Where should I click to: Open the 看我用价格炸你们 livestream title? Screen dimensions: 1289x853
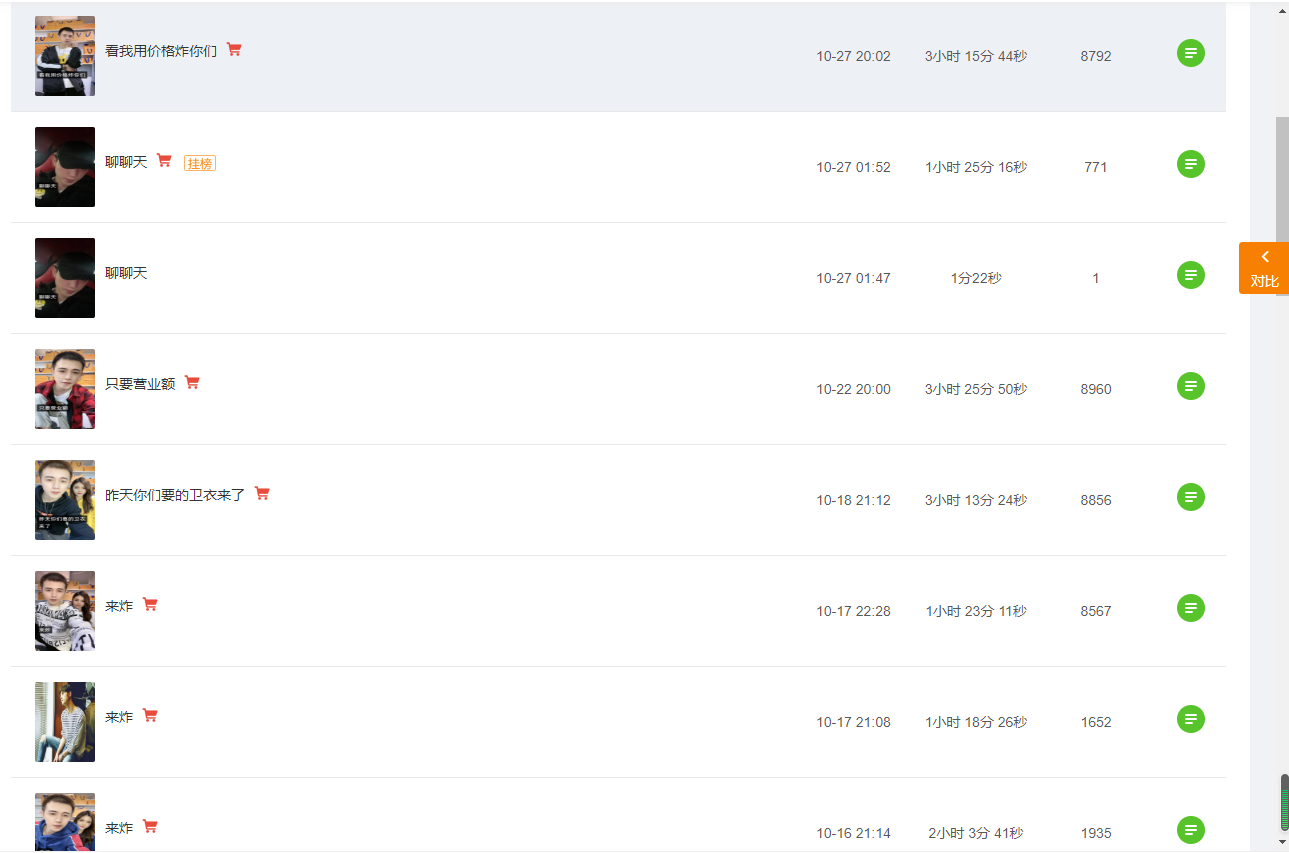point(161,50)
